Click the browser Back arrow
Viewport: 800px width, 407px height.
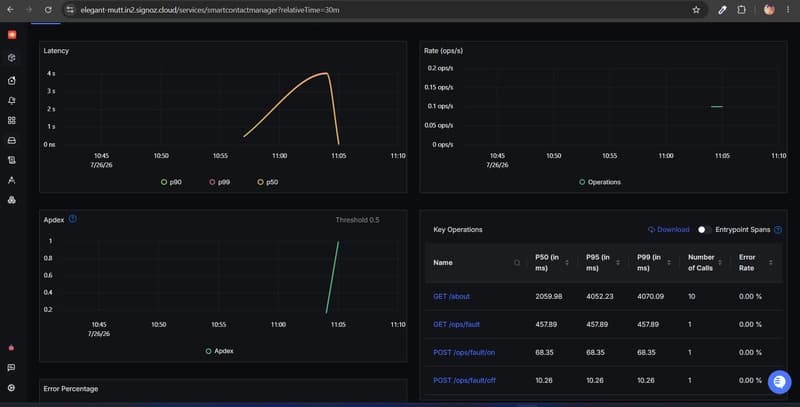pos(10,10)
